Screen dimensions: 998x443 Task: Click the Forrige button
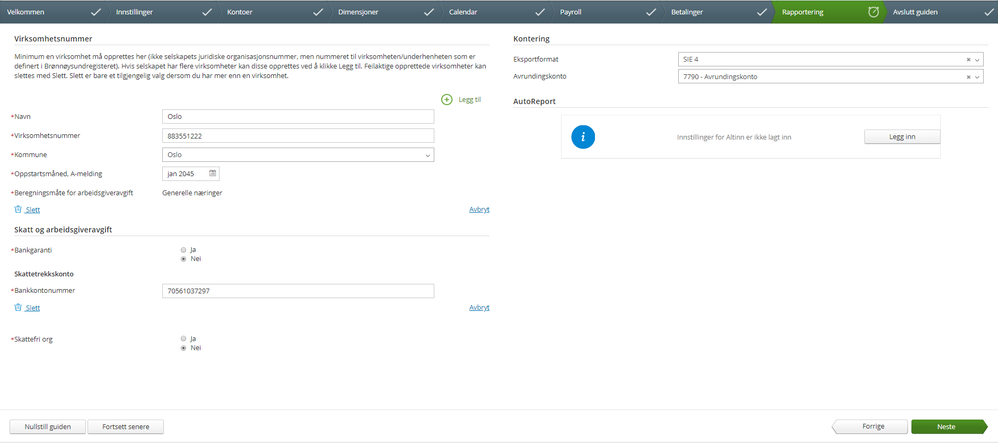click(869, 426)
